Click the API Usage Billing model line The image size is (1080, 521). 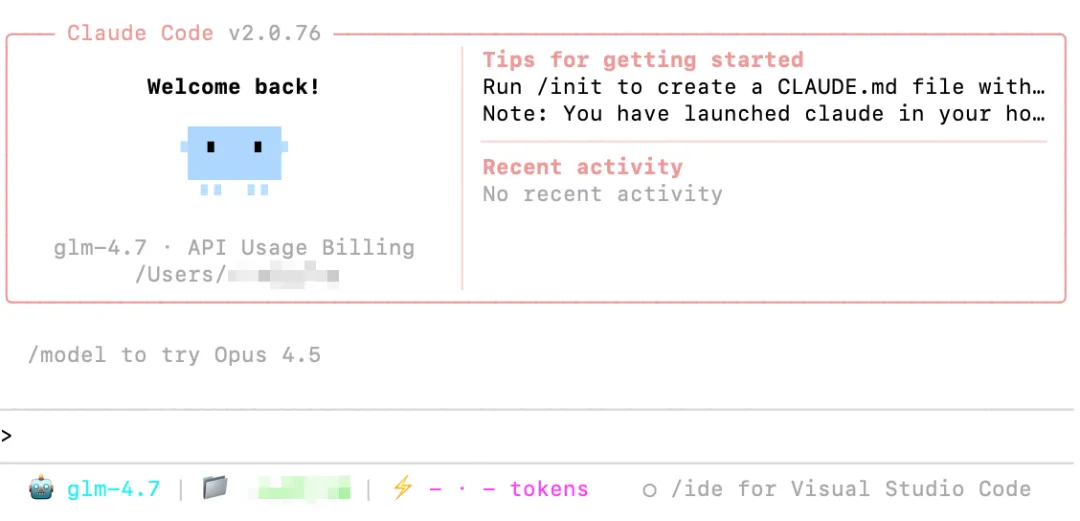(234, 248)
